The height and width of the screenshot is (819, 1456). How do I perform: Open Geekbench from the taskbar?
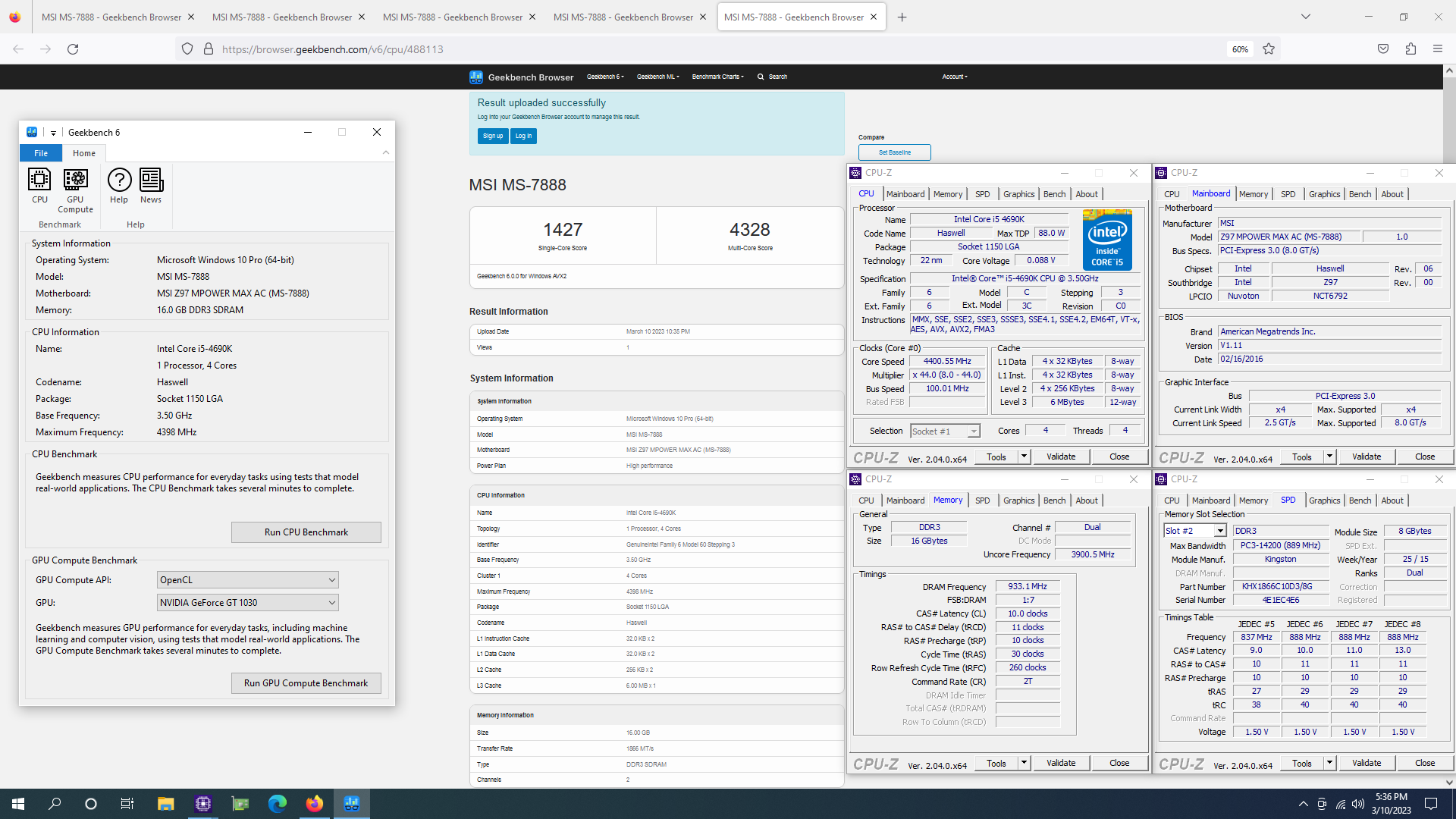(351, 804)
